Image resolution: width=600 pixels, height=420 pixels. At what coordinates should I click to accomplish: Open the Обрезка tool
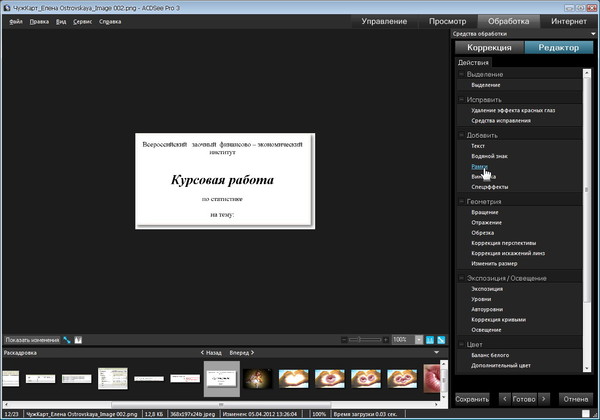pyautogui.click(x=483, y=233)
